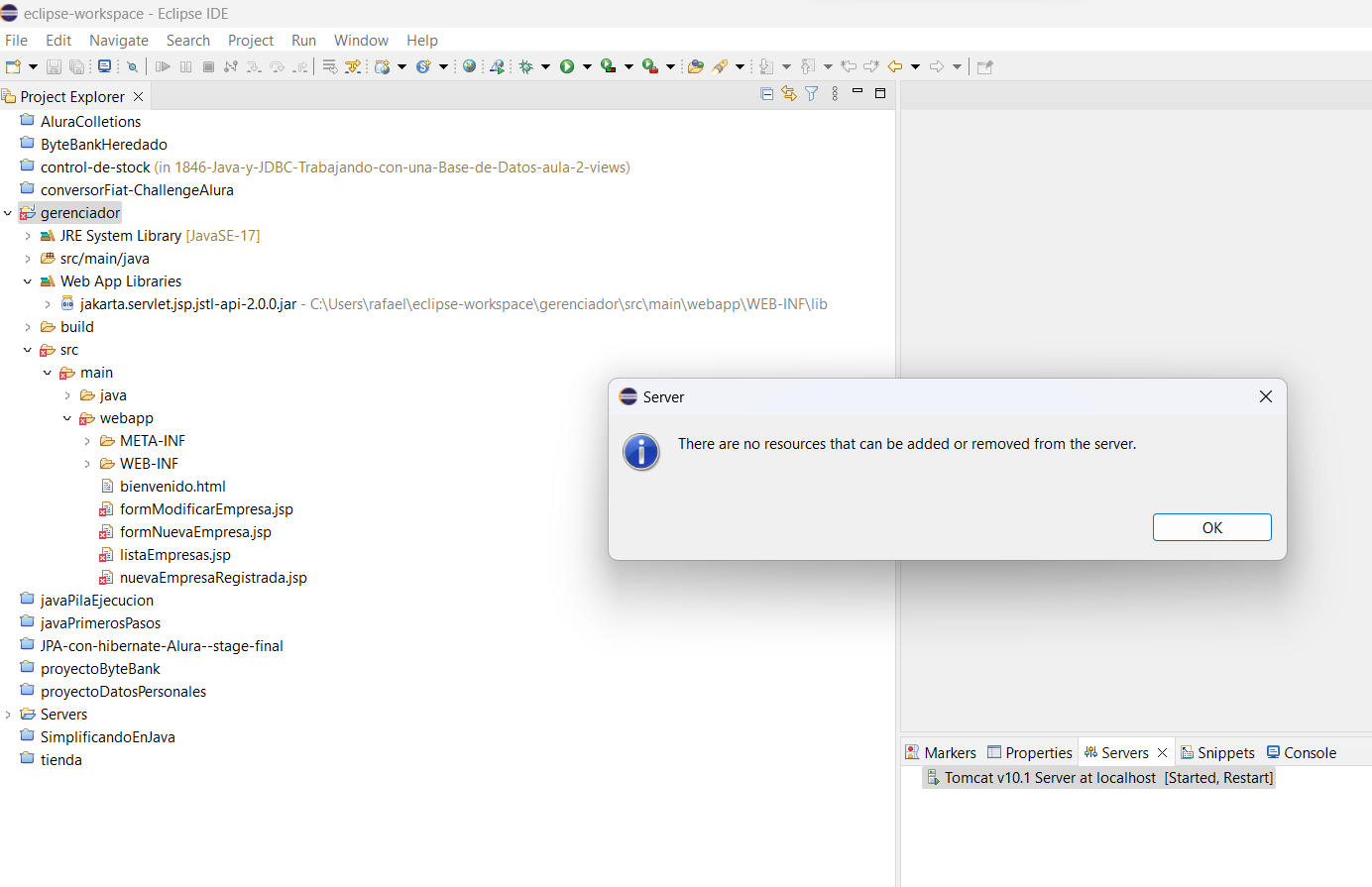The image size is (1372, 887).
Task: Expand the Servers project node
Action: click(8, 715)
